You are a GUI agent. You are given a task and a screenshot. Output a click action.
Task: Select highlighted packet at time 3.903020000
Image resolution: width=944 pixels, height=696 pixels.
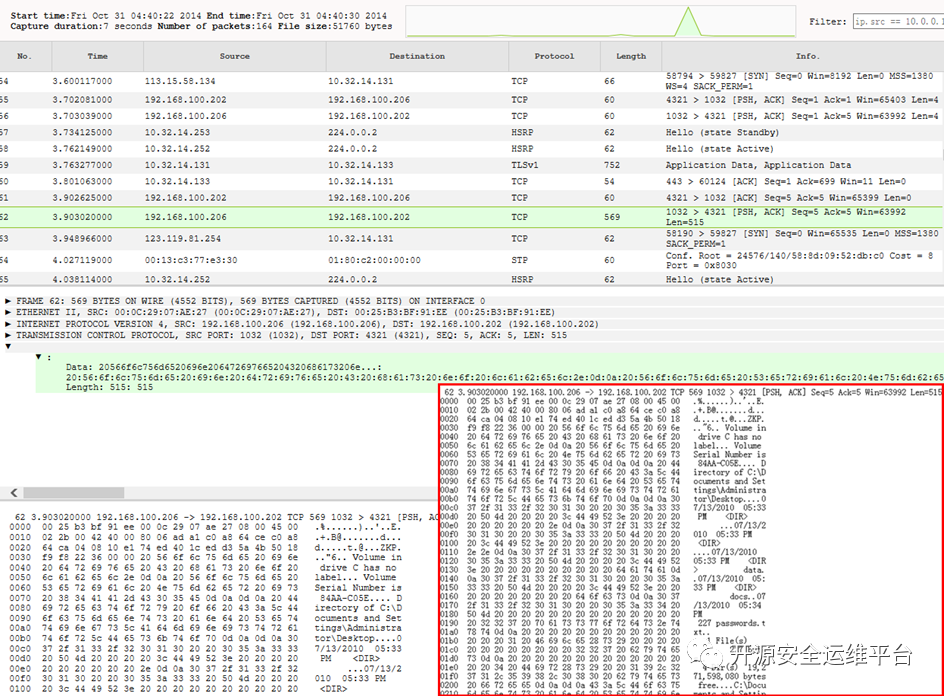tap(82, 217)
